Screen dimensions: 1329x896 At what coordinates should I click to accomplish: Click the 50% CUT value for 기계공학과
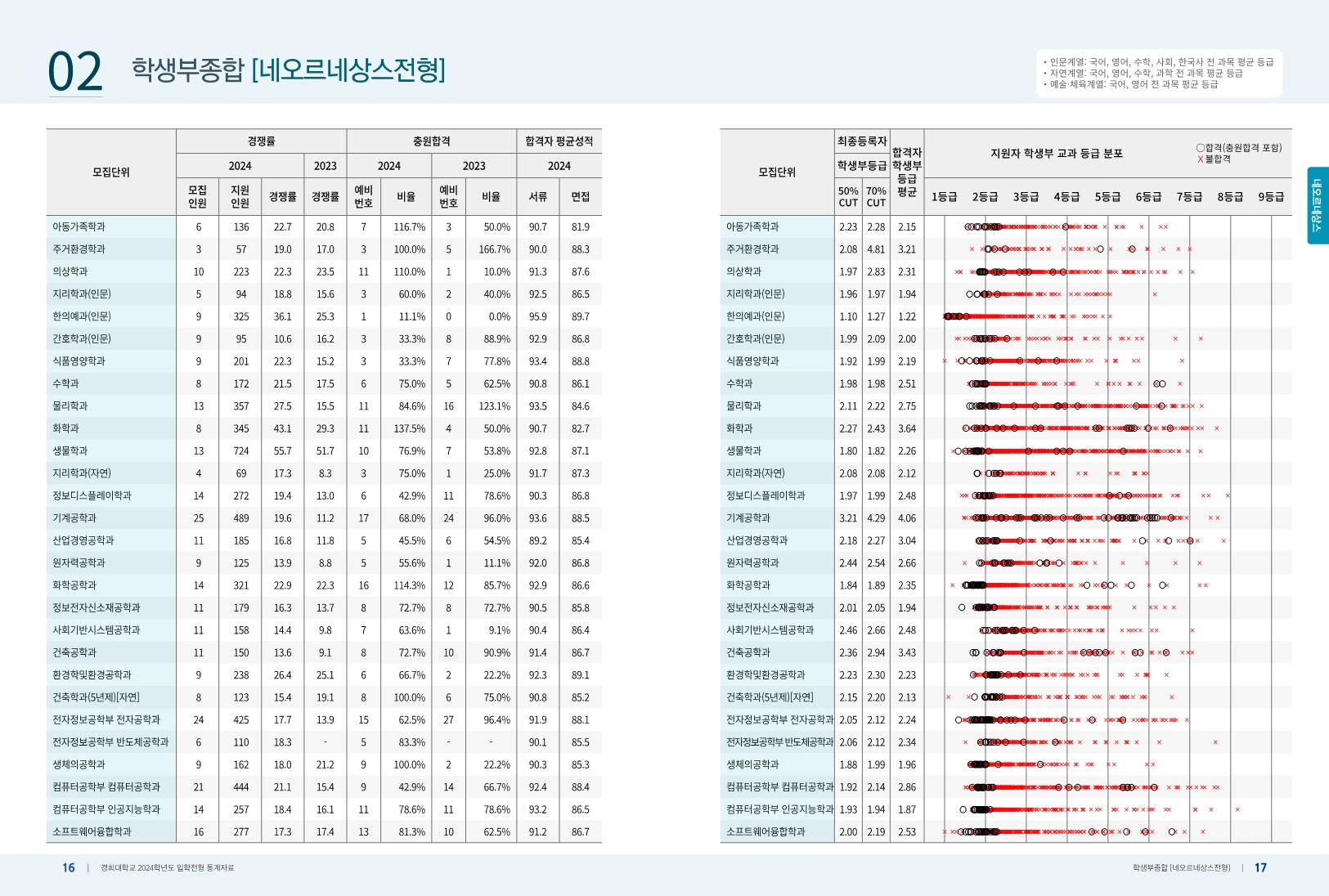(848, 517)
